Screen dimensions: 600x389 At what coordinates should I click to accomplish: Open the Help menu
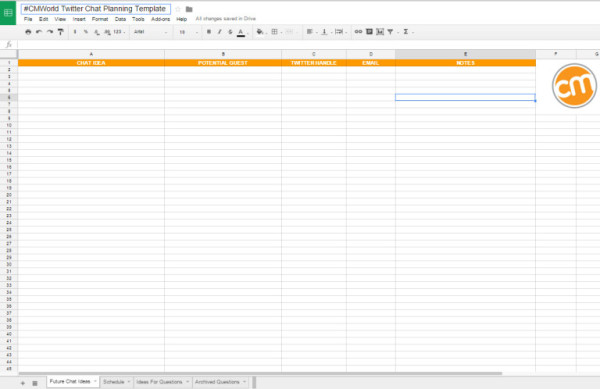181,19
